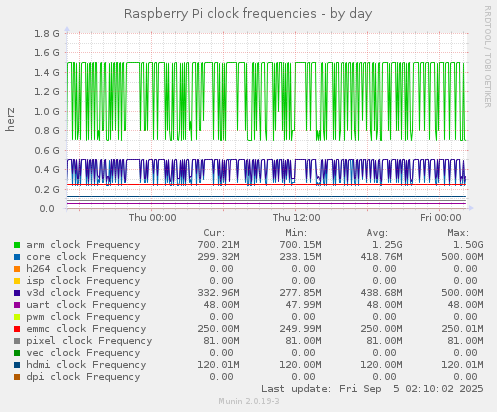Screen dimensions: 497x412
Task: Click the pixel clock gray legend swatch
Action: pyautogui.click(x=17, y=341)
